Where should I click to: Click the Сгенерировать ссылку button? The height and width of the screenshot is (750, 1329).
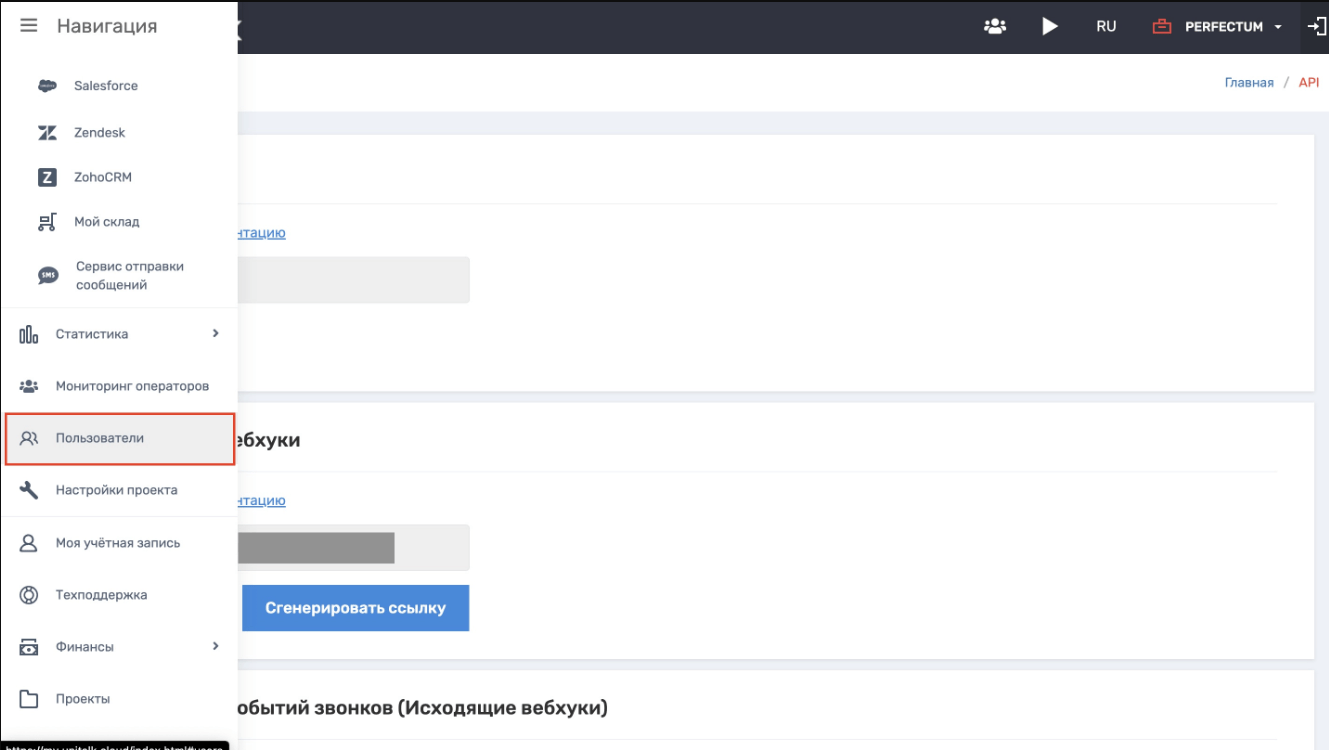pyautogui.click(x=355, y=608)
